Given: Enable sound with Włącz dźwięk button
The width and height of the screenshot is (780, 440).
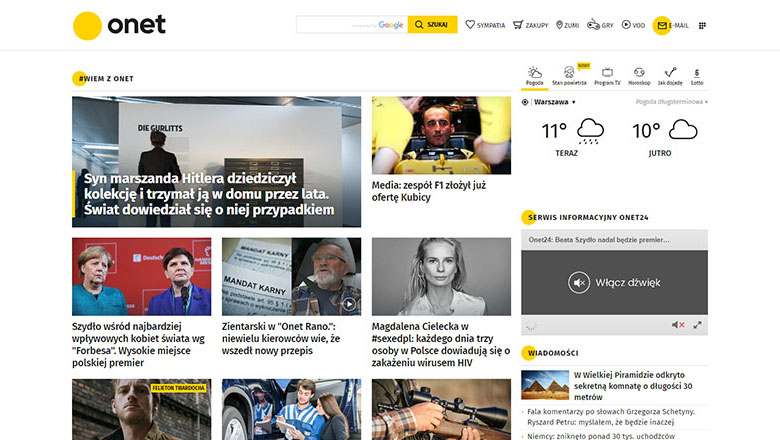Looking at the screenshot, I should point(615,283).
